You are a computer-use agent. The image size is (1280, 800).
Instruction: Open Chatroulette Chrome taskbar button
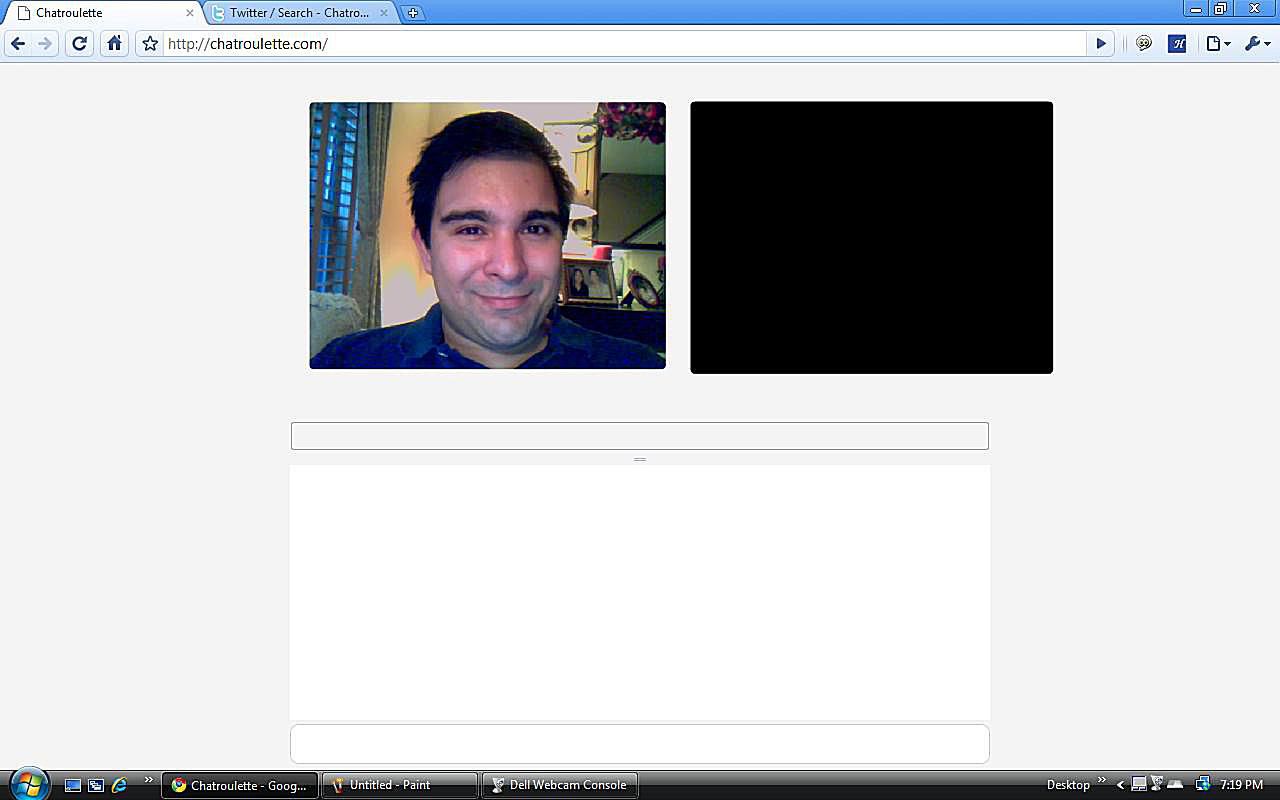(240, 785)
